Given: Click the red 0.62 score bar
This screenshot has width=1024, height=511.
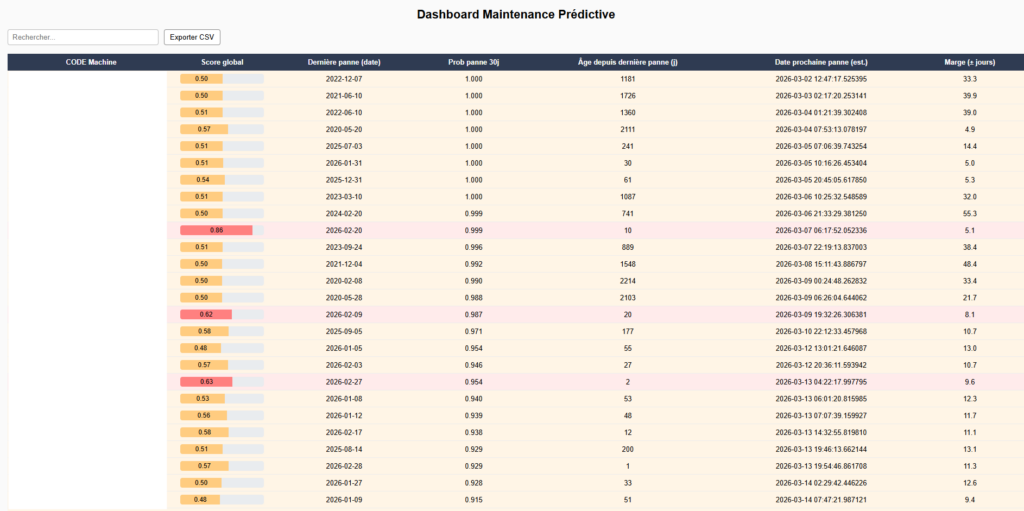Looking at the screenshot, I should click(206, 314).
